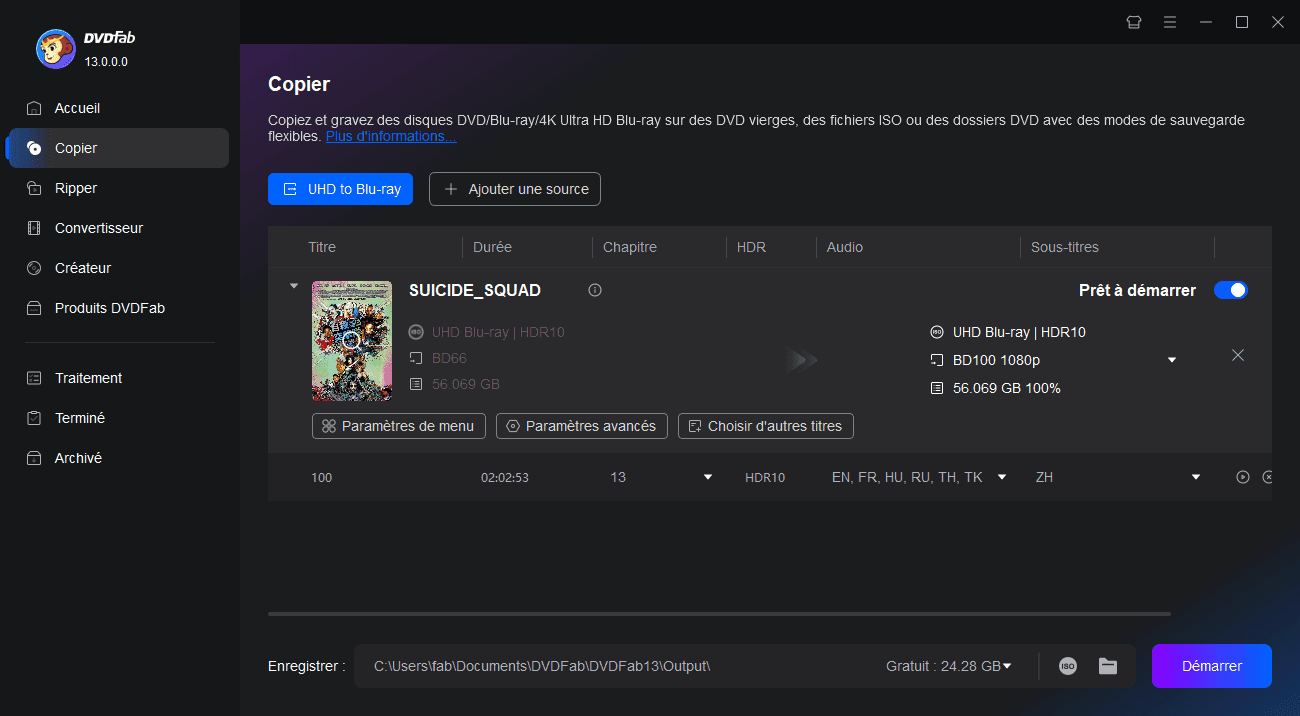Viewport: 1300px width, 716px height.
Task: Click the BD100 1080p output size icon
Action: tap(937, 360)
